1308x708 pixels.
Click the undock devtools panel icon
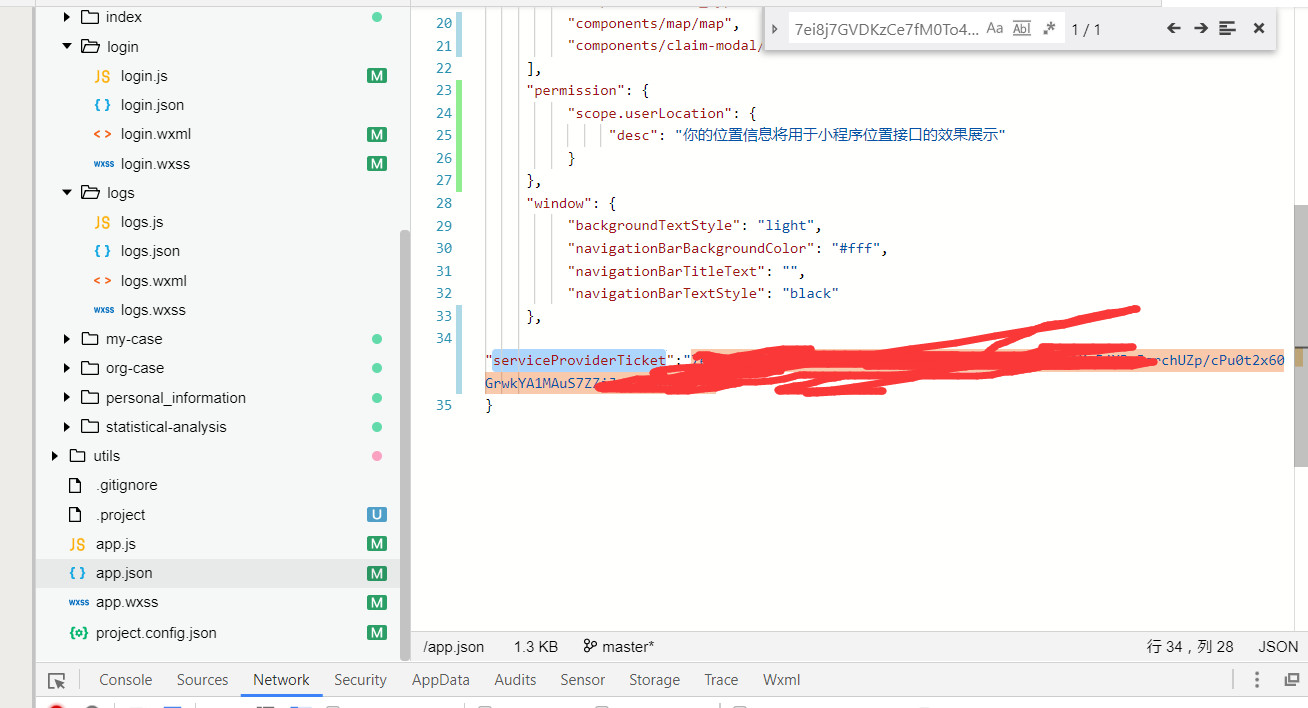pos(1291,680)
